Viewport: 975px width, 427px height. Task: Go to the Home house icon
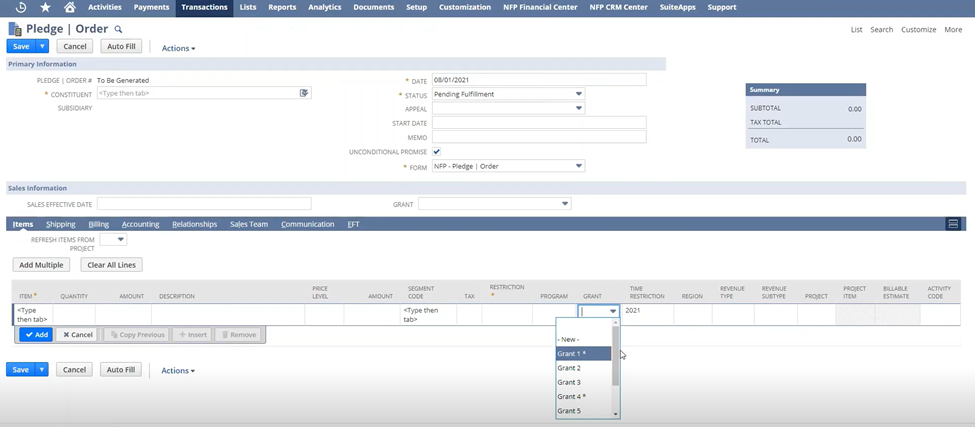pyautogui.click(x=70, y=7)
